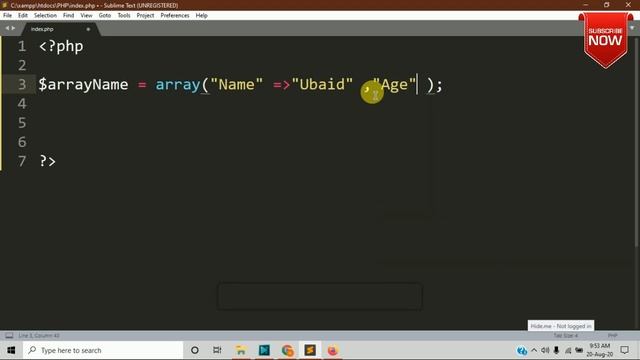Open the PHP syntax selector
This screenshot has width=640, height=360.
pyautogui.click(x=612, y=336)
